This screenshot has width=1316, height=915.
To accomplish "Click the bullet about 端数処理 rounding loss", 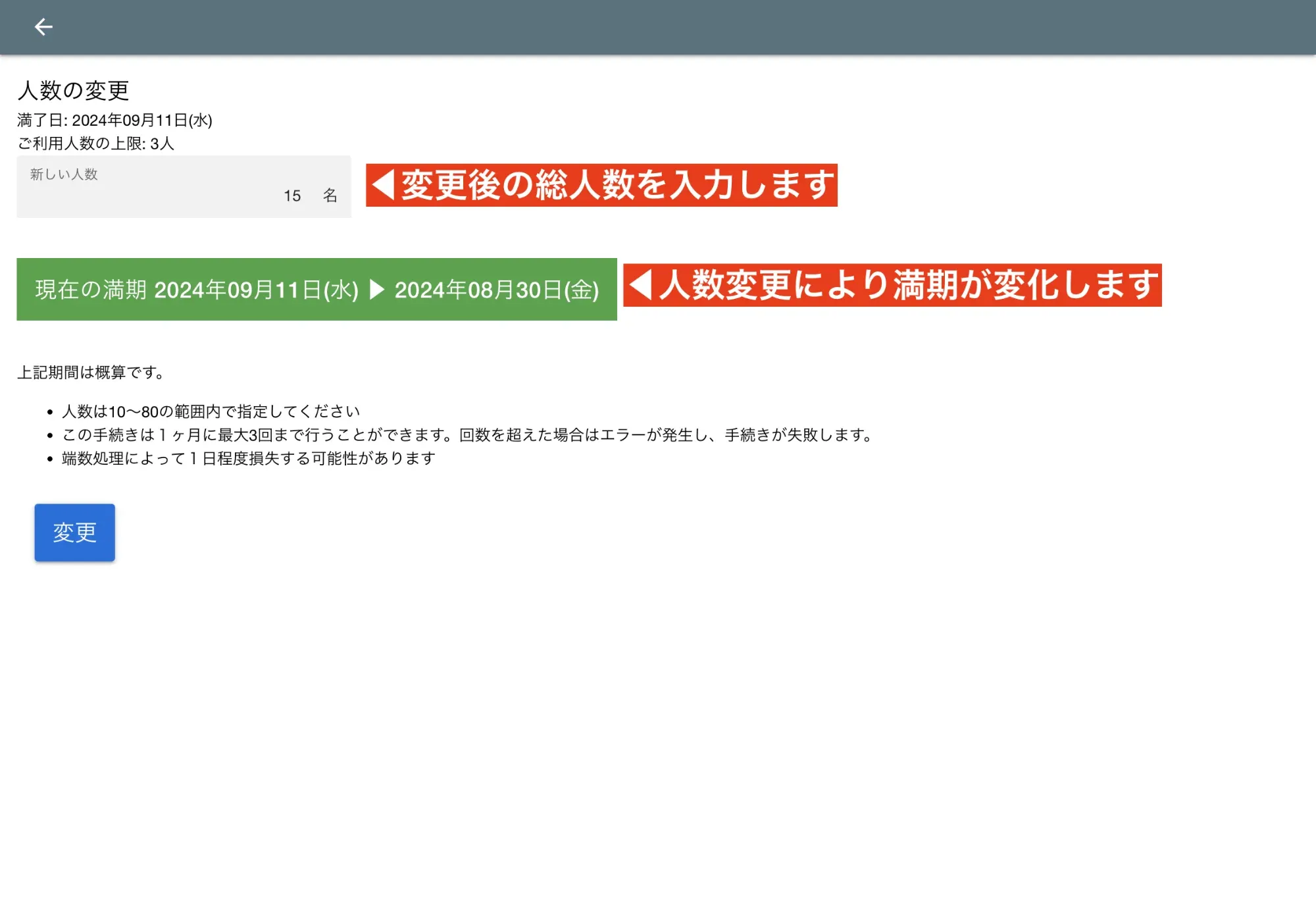I will point(249,459).
